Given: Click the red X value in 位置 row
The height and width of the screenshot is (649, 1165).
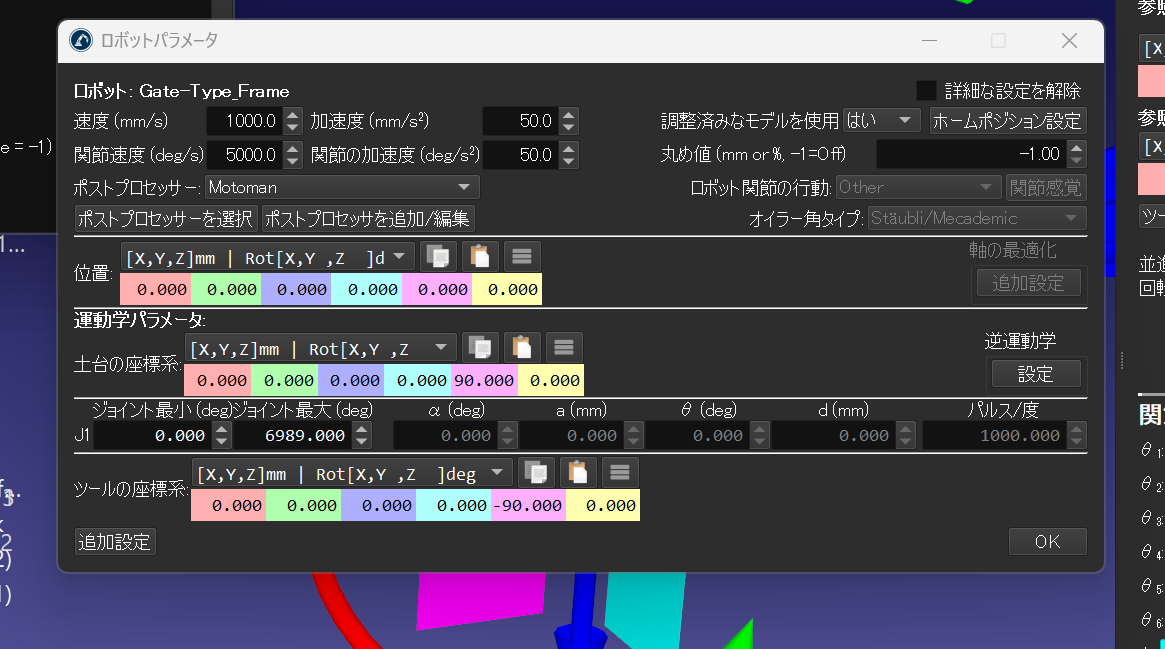Looking at the screenshot, I should (x=155, y=290).
